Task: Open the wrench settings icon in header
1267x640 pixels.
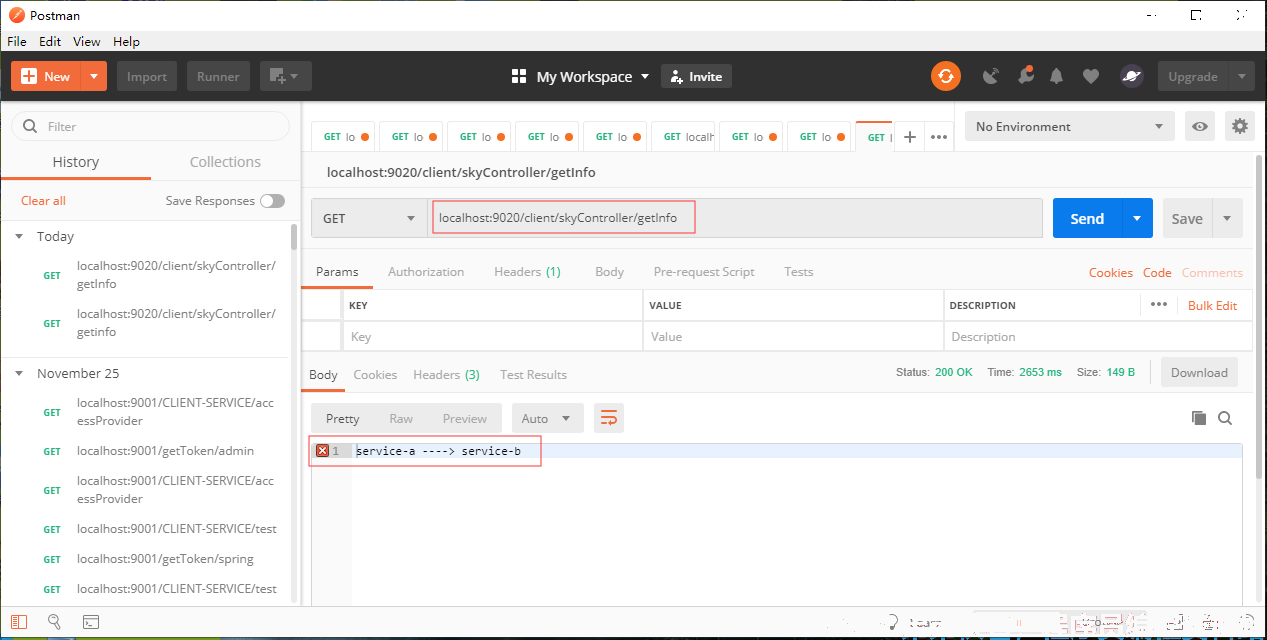Action: [x=1025, y=76]
